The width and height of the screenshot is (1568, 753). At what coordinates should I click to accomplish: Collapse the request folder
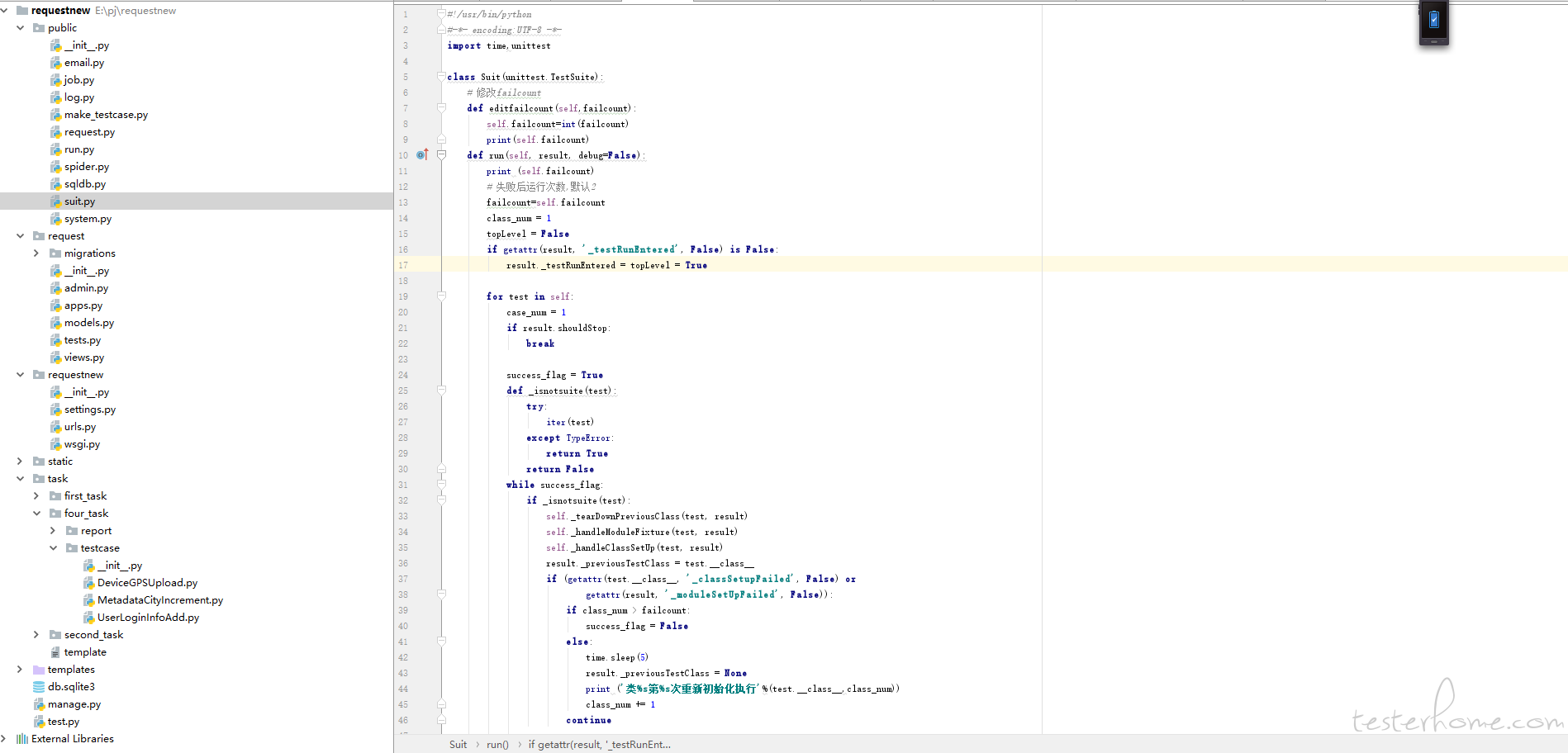point(21,236)
